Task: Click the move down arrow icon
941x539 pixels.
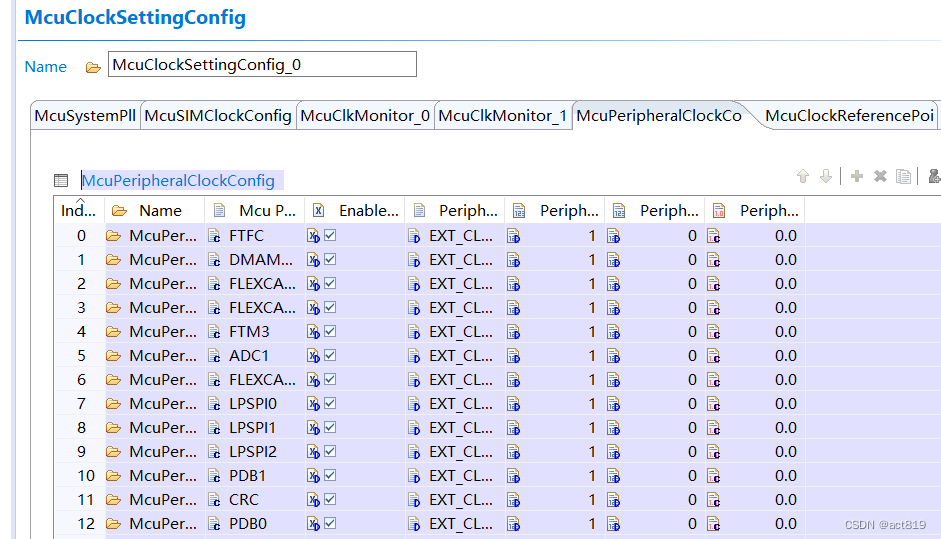Action: coord(825,177)
